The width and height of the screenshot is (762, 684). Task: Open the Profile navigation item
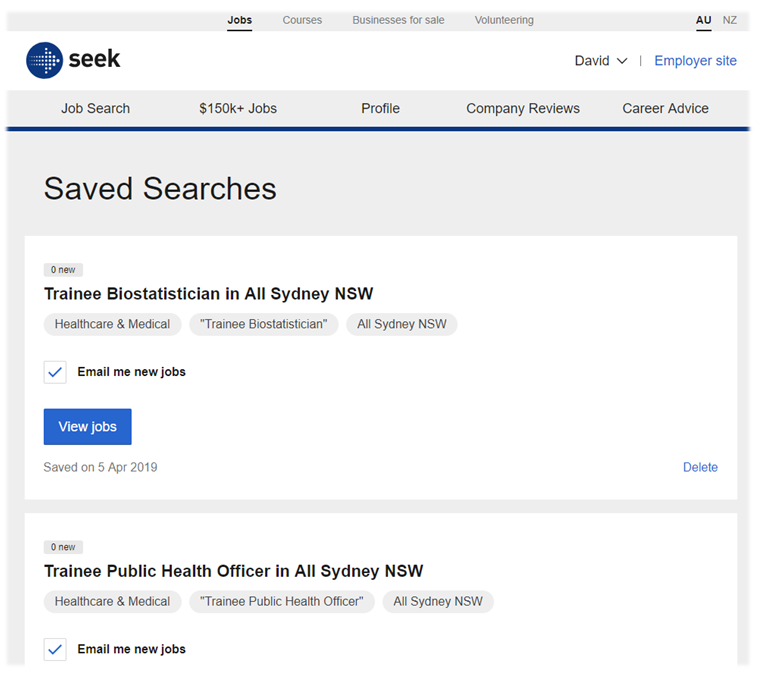pyautogui.click(x=381, y=108)
